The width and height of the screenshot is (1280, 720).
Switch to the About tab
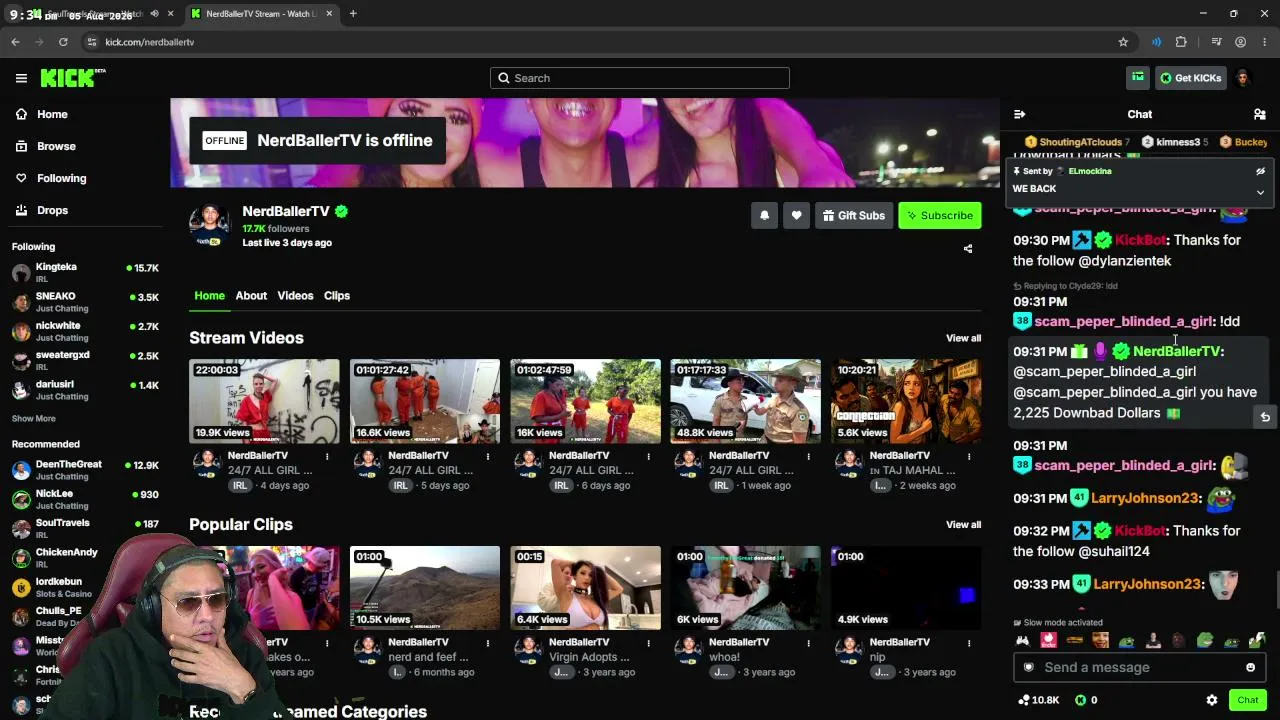click(x=251, y=296)
